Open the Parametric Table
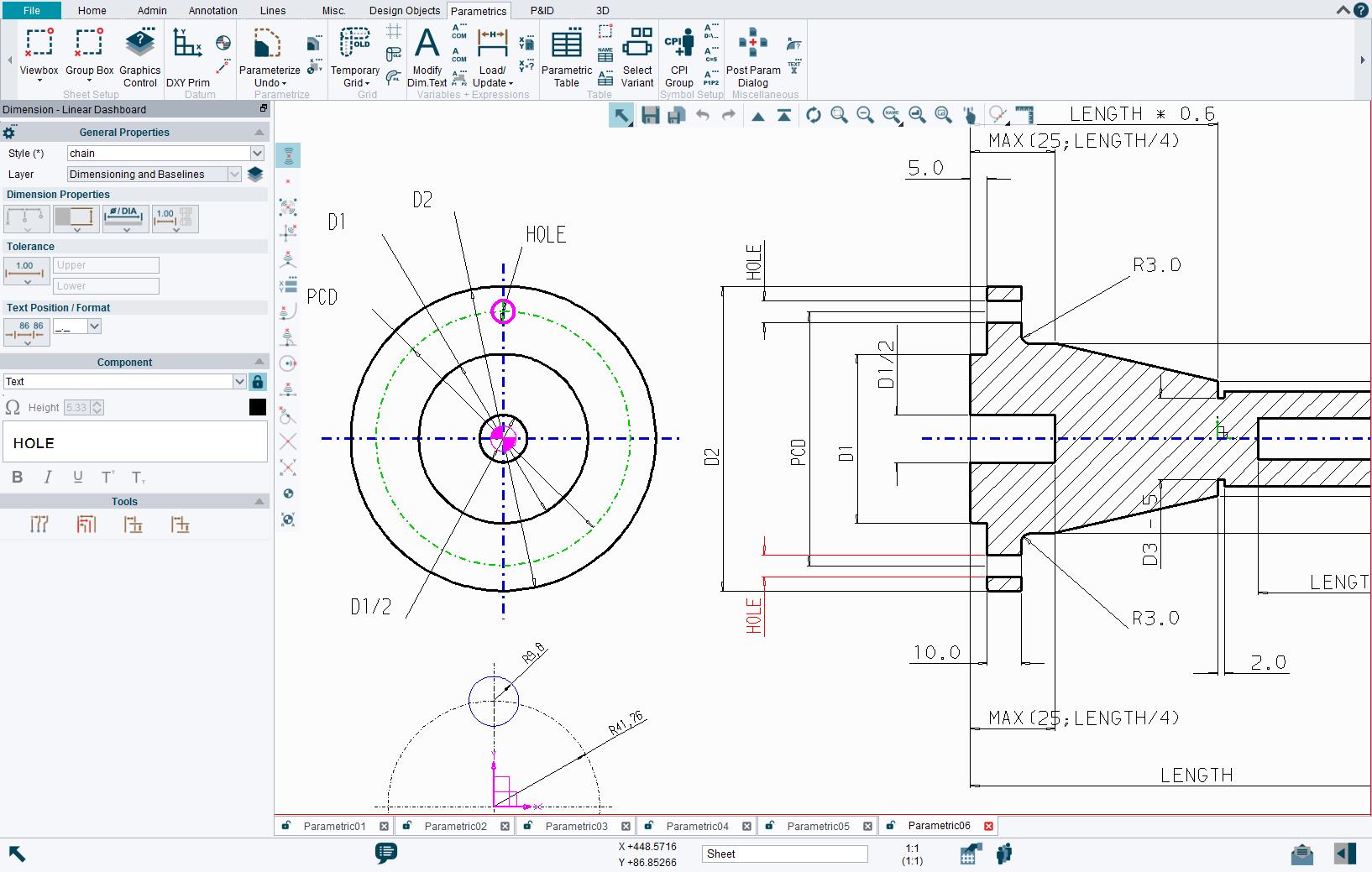This screenshot has height=872, width=1372. (x=567, y=57)
